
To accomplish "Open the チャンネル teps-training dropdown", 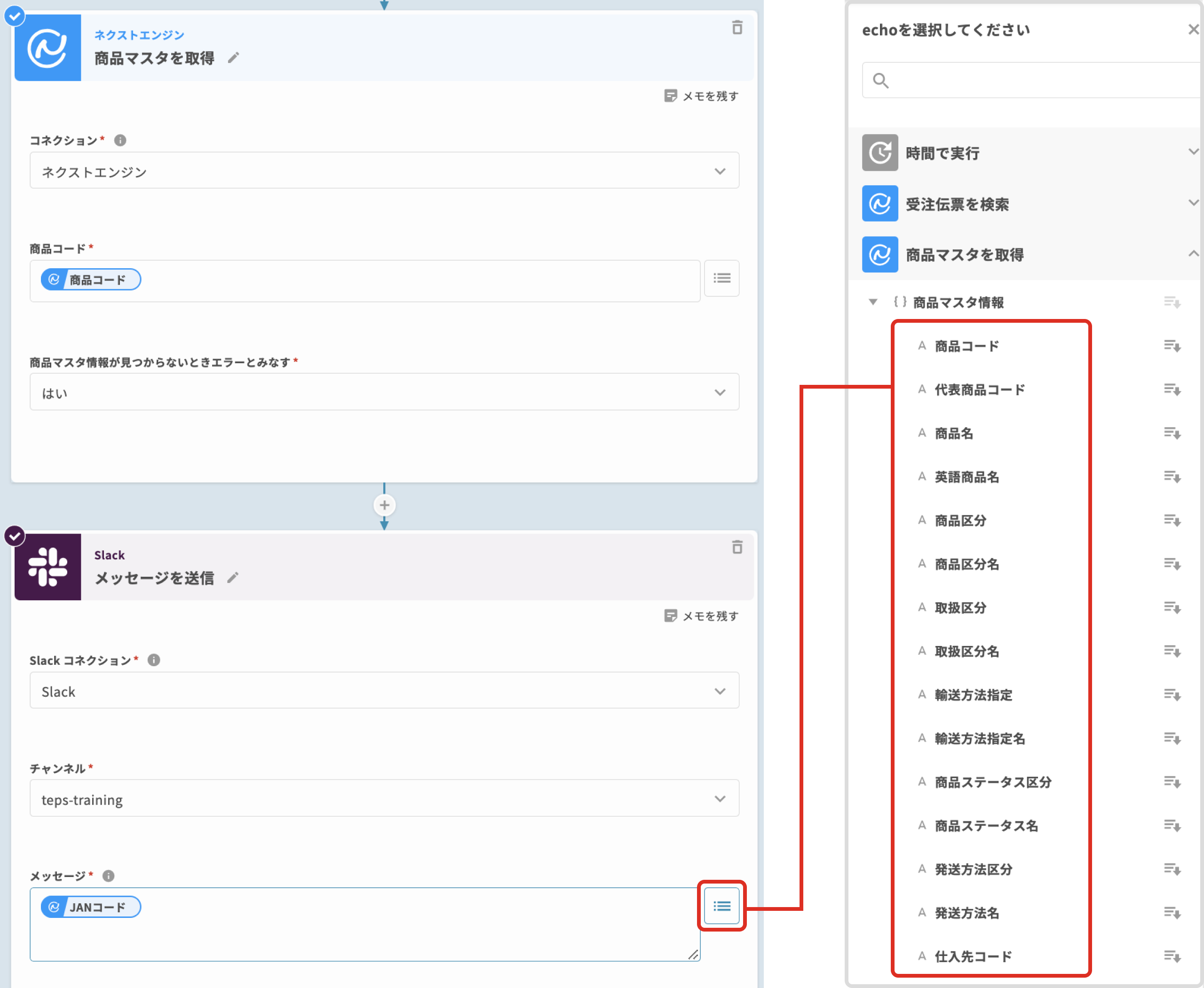I will (384, 798).
